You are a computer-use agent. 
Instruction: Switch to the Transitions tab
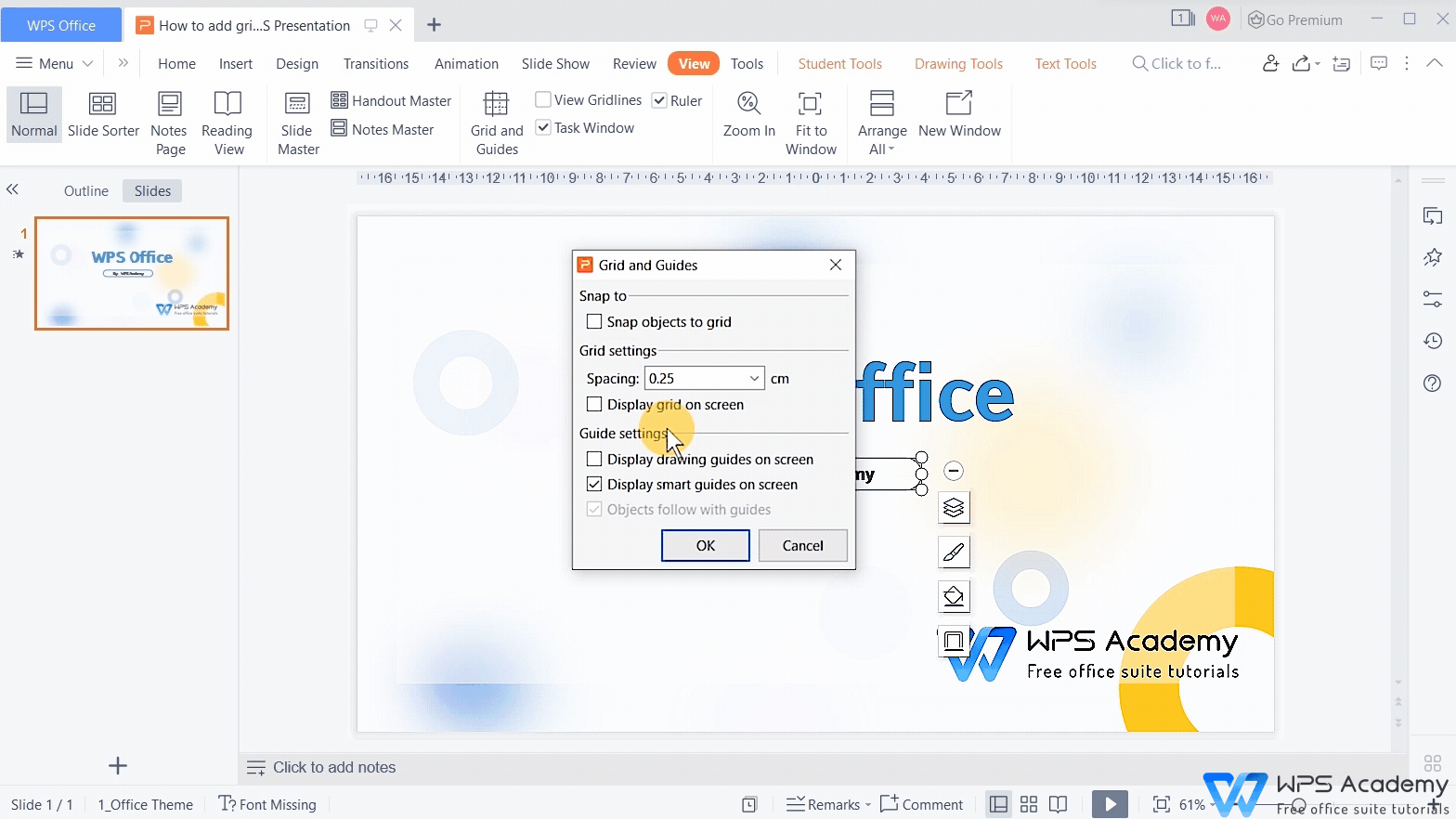click(x=376, y=63)
